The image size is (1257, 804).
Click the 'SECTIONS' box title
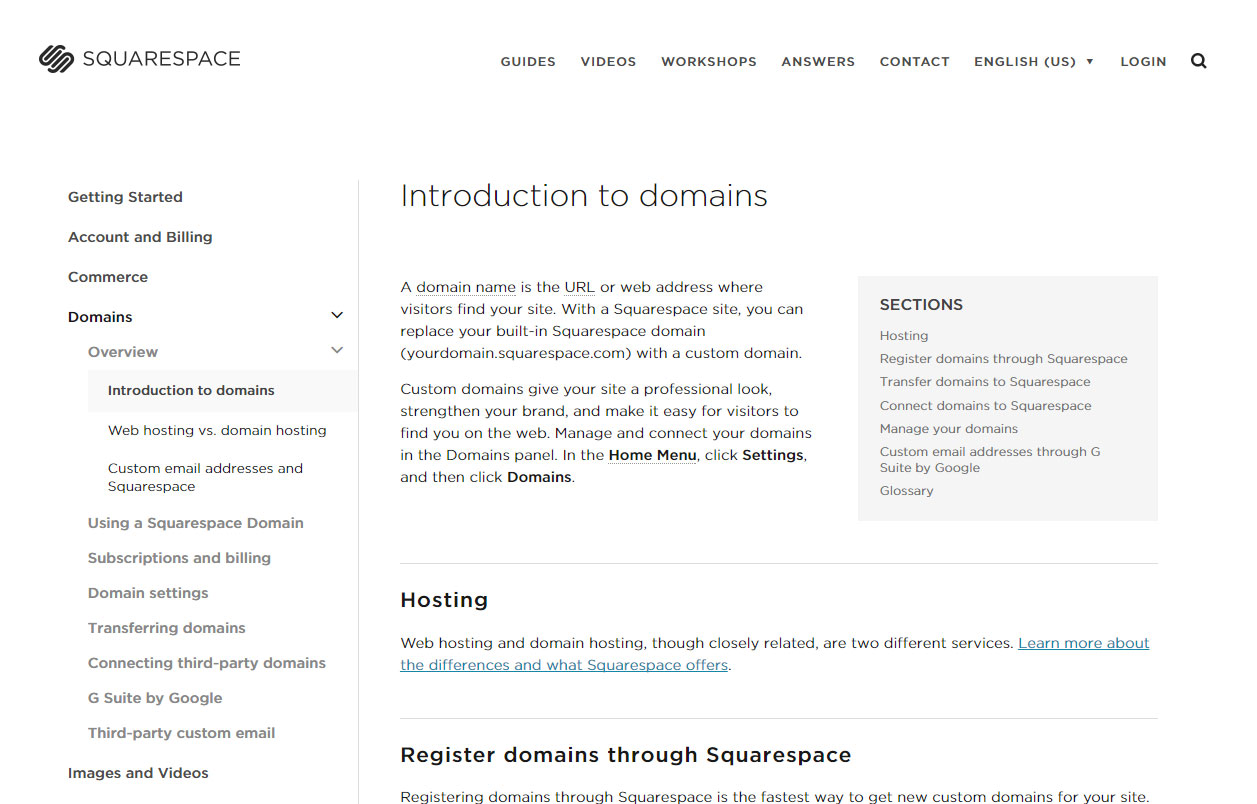point(921,305)
